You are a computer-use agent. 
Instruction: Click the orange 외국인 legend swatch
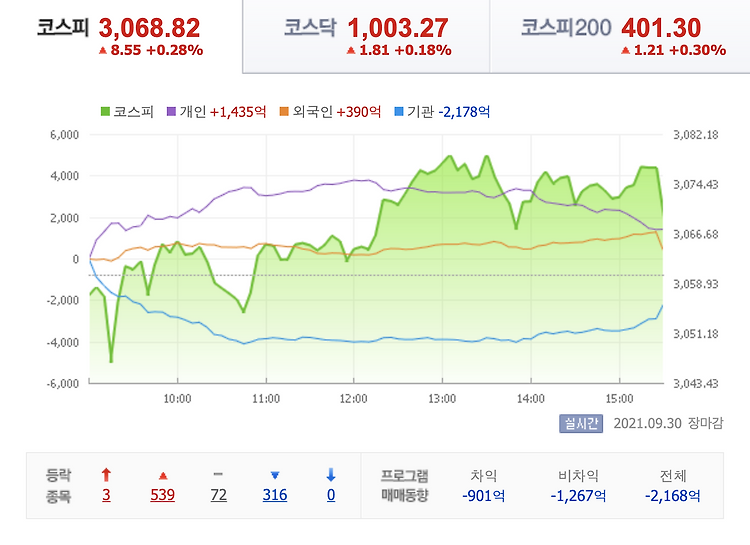[x=284, y=111]
